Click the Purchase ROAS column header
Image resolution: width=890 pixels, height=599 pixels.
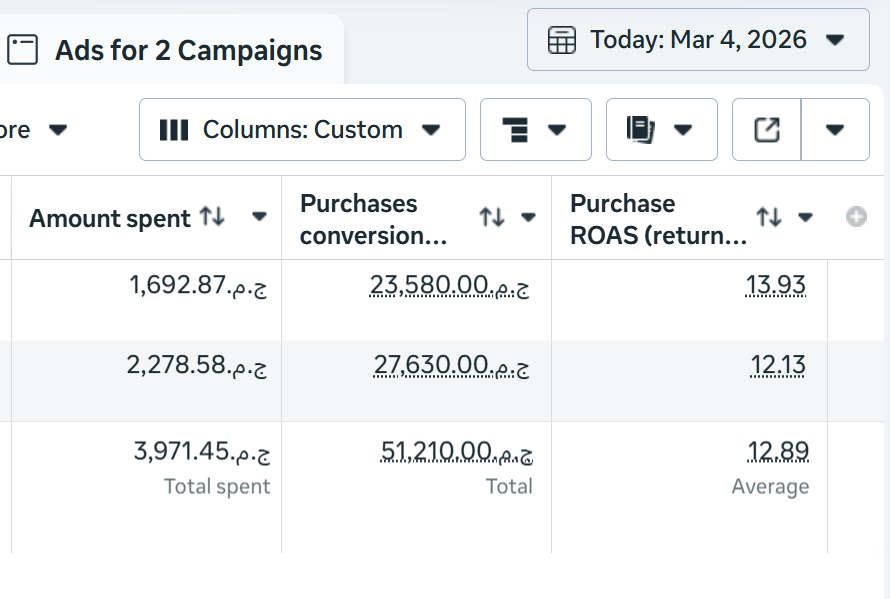(x=658, y=219)
